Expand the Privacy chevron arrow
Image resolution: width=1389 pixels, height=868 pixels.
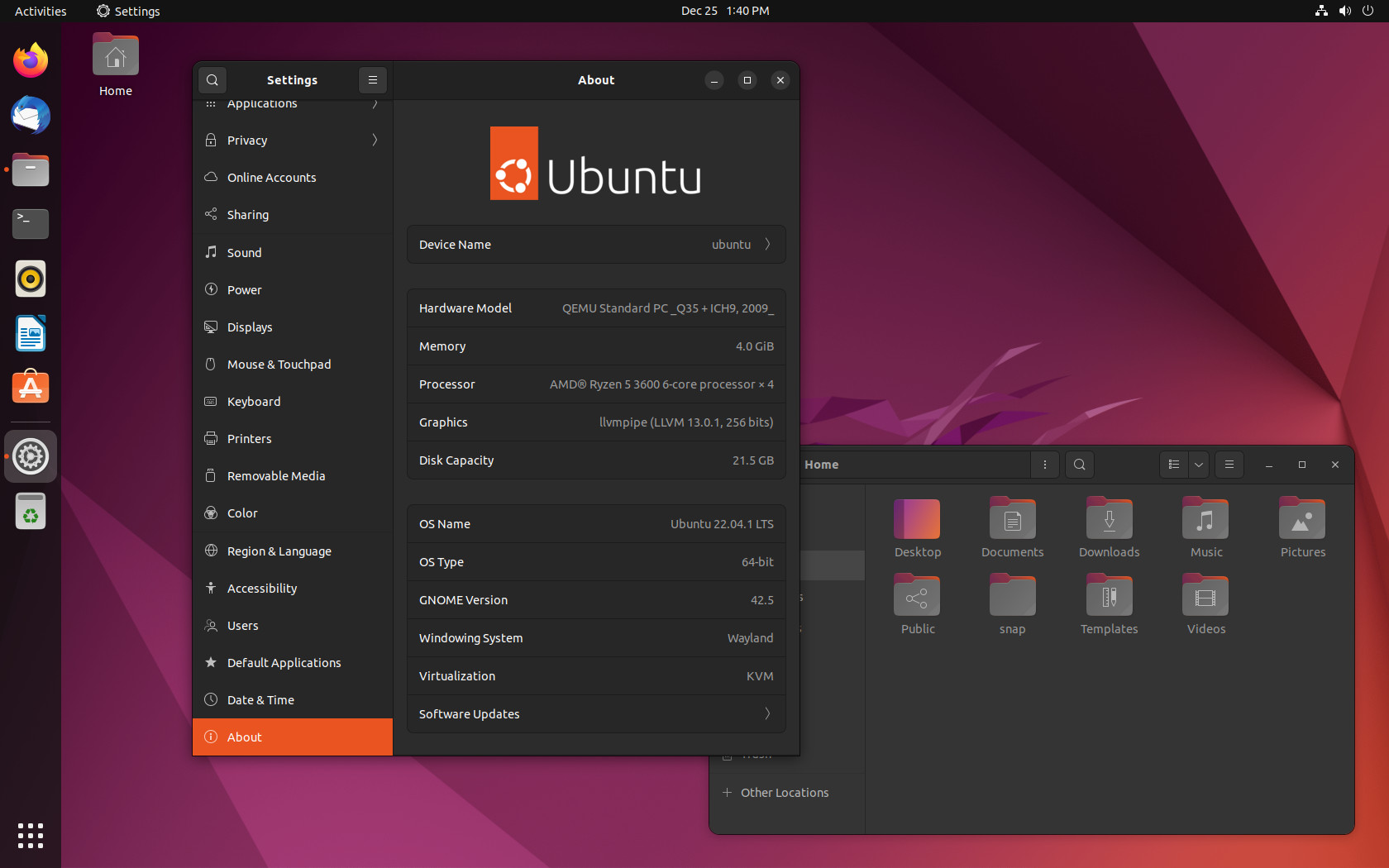(375, 141)
